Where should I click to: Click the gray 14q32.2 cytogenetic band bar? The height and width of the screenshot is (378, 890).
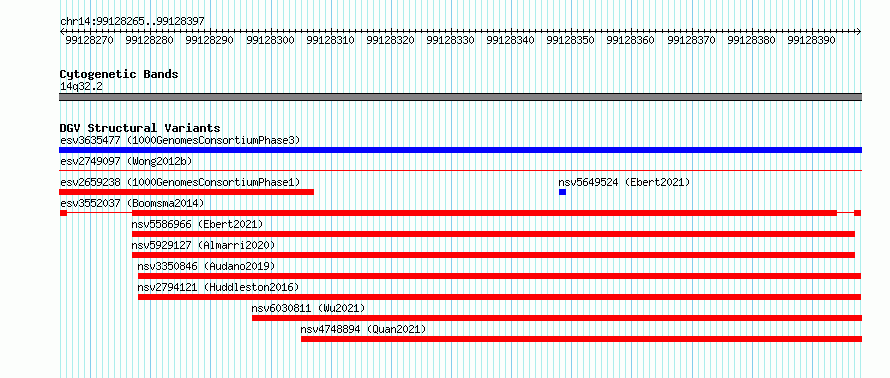pyautogui.click(x=460, y=97)
